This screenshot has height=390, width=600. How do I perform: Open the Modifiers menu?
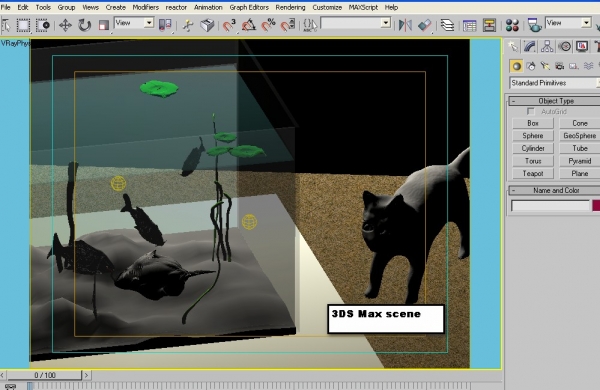145,7
